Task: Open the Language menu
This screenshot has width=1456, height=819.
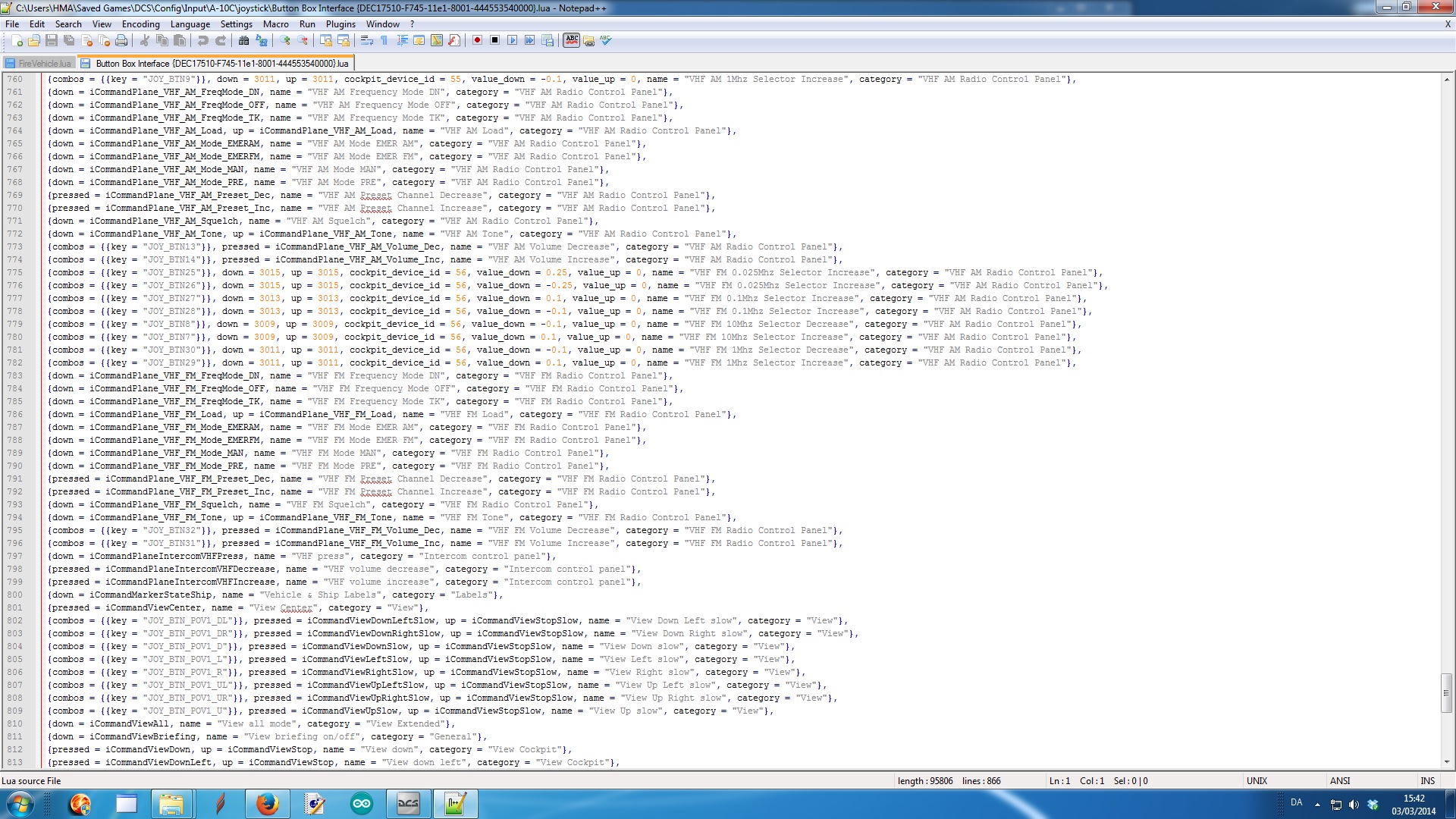Action: tap(190, 24)
